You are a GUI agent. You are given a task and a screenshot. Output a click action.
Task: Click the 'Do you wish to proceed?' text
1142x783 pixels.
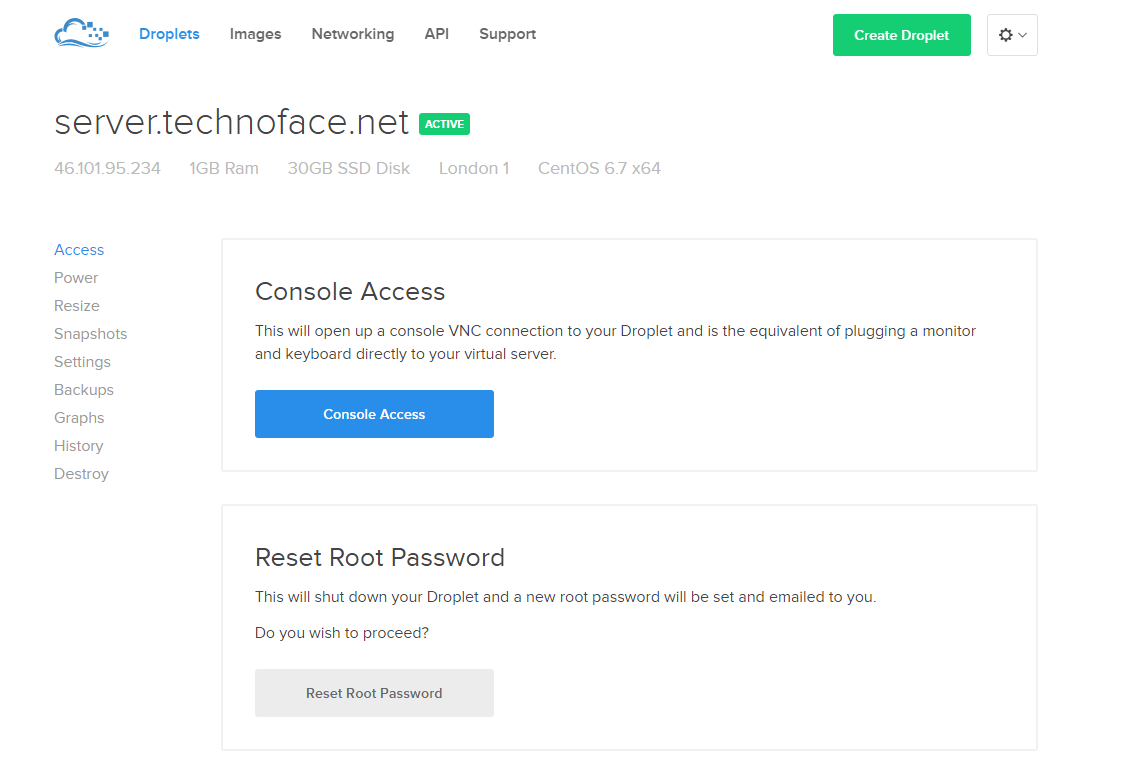(342, 633)
